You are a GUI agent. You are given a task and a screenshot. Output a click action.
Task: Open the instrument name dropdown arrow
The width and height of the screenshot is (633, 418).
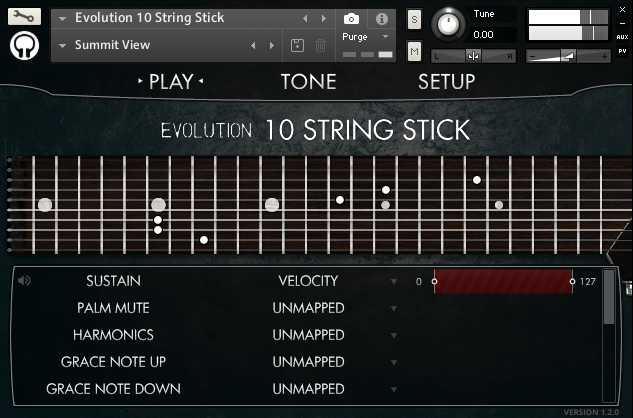point(63,19)
